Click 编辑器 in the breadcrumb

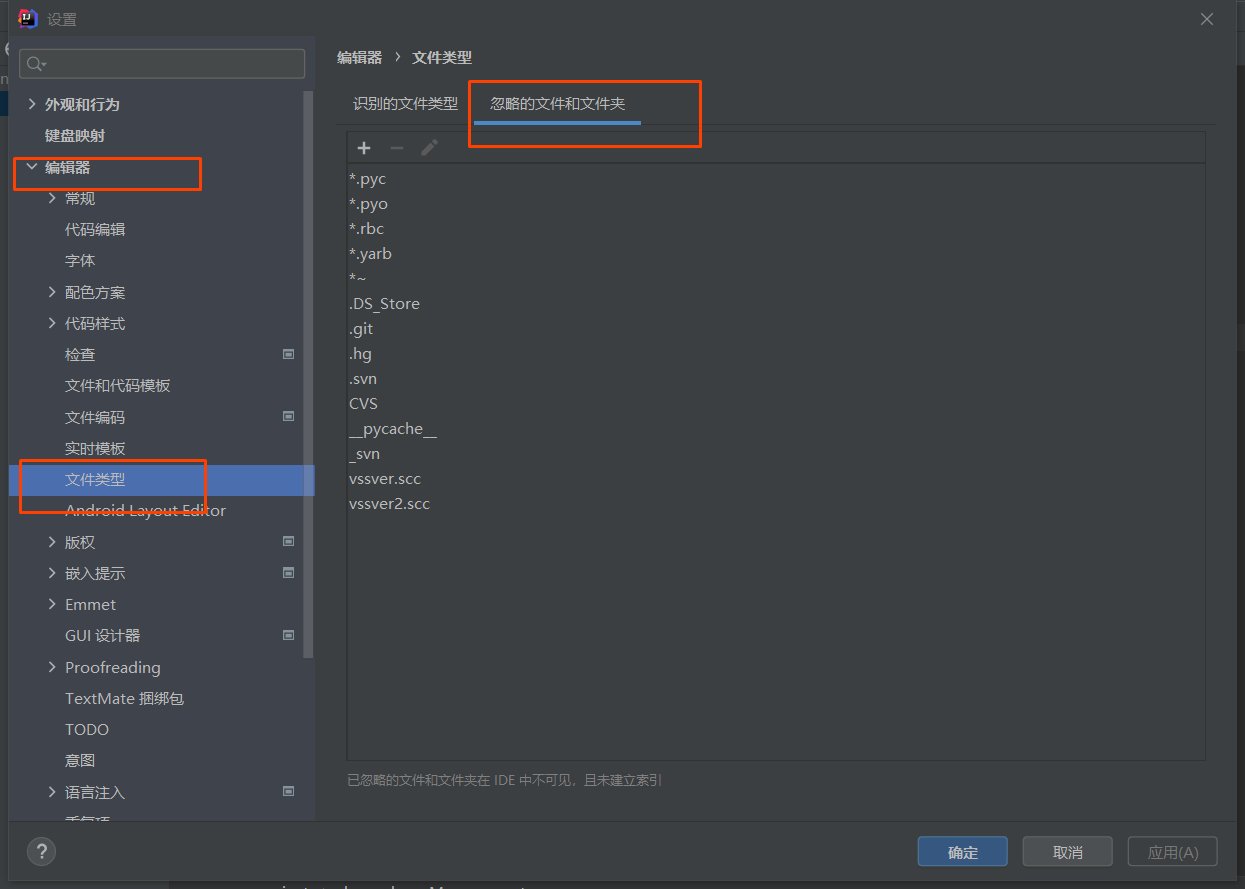pos(359,58)
